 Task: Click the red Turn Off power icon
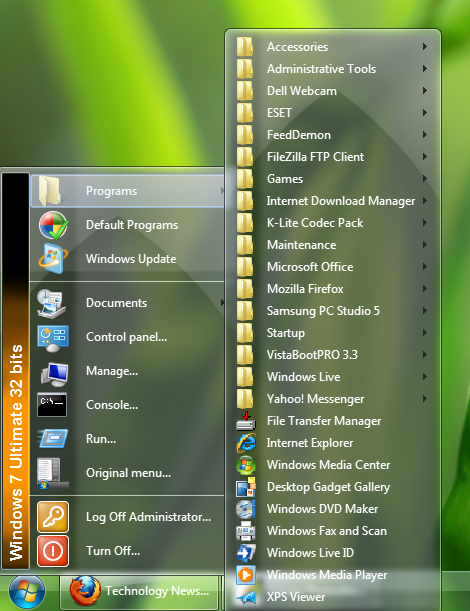(x=53, y=551)
